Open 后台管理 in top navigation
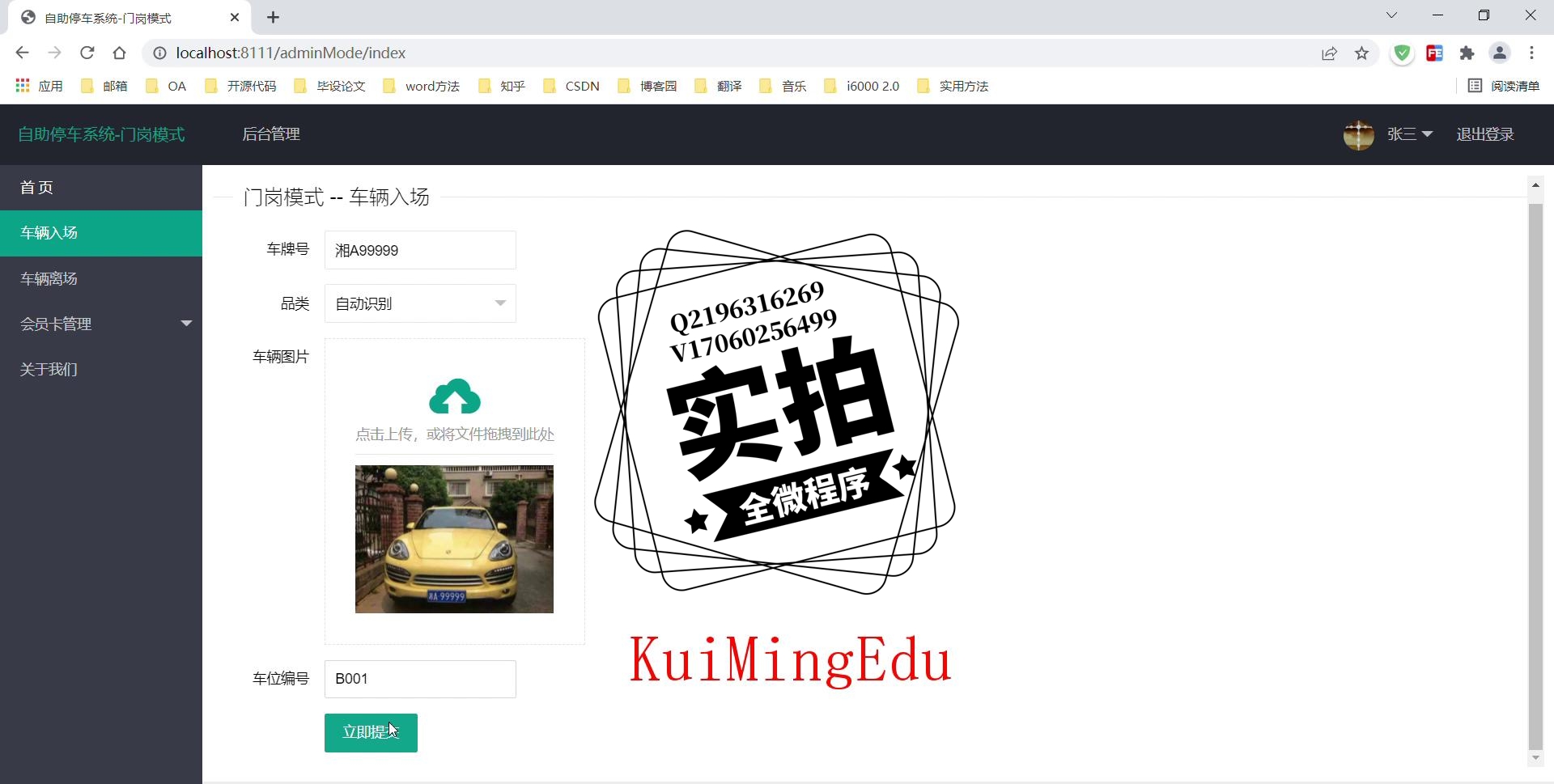Screen dimensions: 1554x784 click(271, 134)
